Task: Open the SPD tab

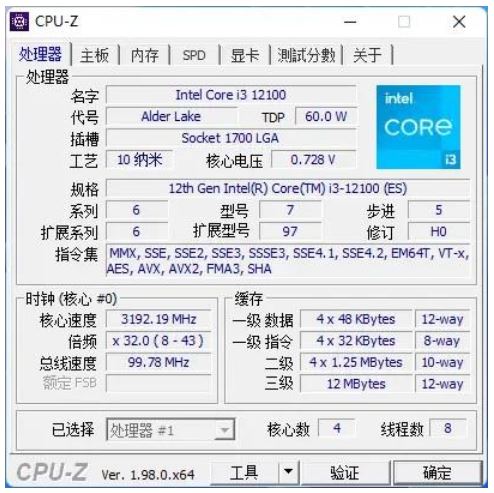Action: [x=194, y=55]
